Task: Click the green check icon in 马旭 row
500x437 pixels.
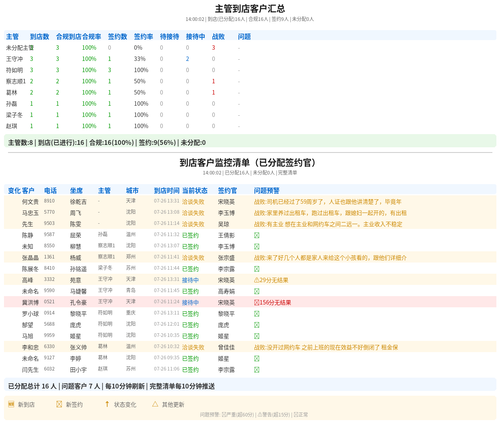Action: [x=256, y=336]
